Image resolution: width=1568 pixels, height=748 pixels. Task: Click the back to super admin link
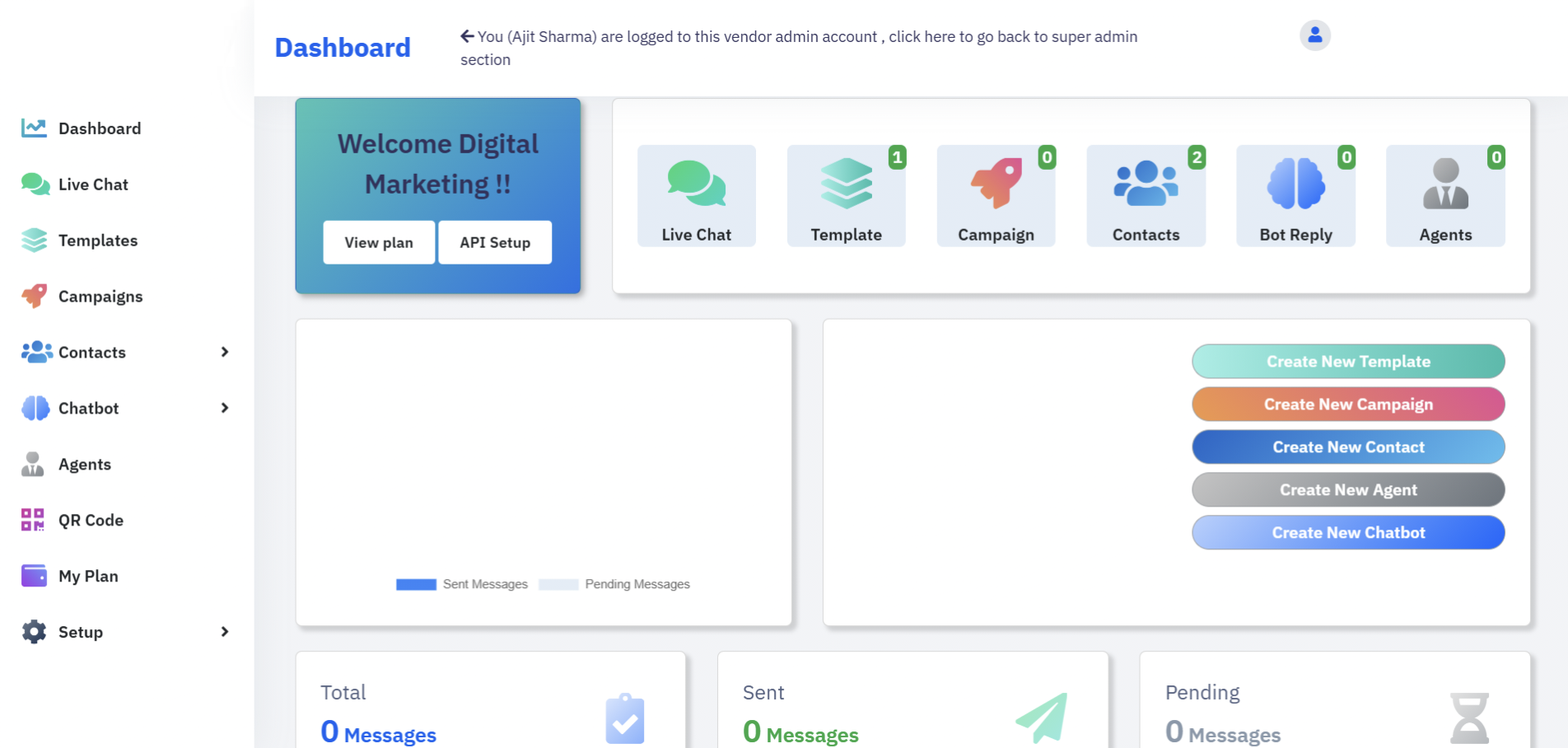[798, 37]
